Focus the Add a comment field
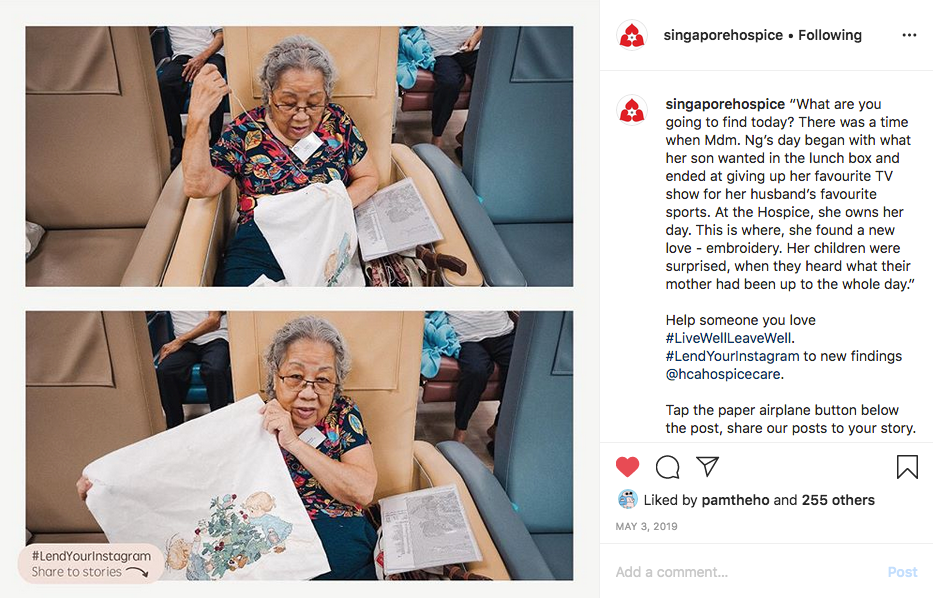 click(744, 572)
